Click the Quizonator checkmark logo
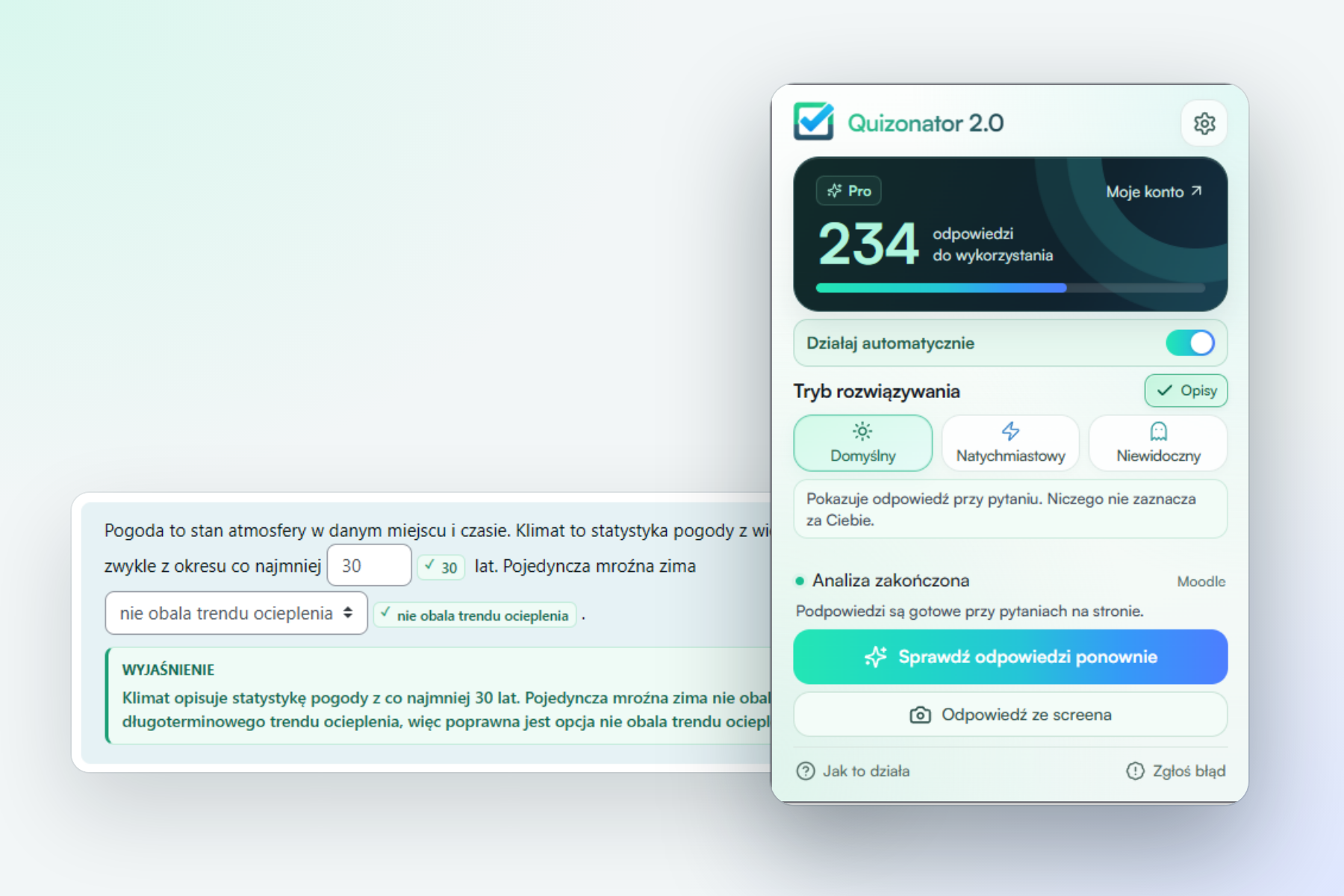This screenshot has height=896, width=1344. 813,121
